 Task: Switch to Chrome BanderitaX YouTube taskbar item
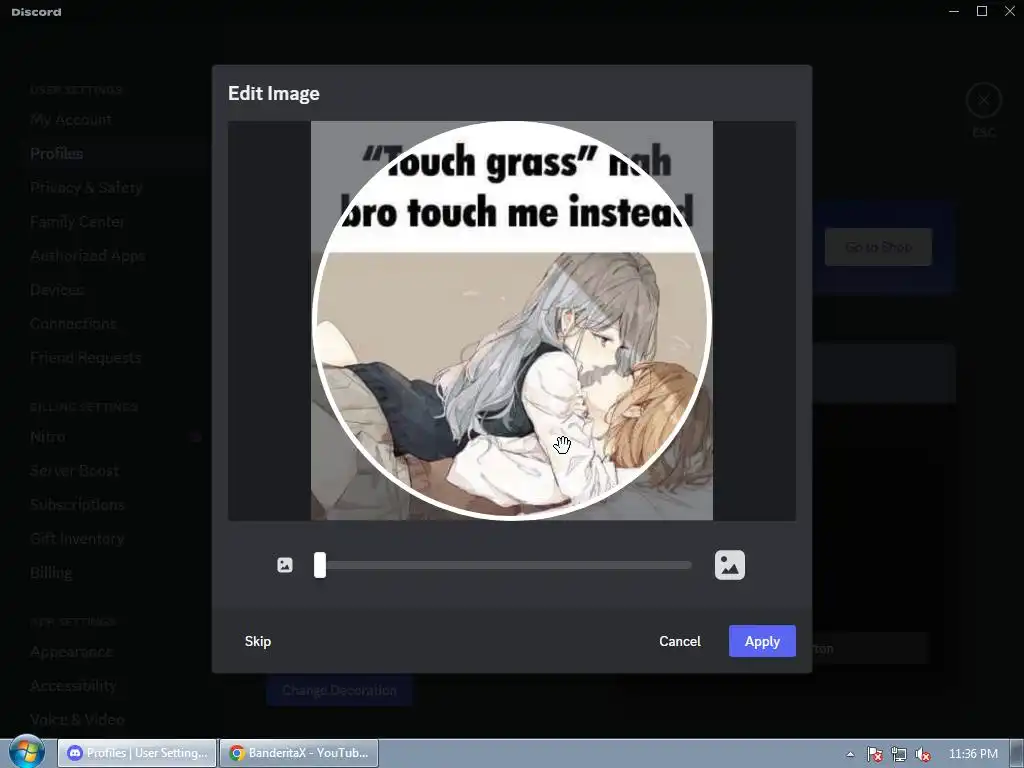pos(299,753)
